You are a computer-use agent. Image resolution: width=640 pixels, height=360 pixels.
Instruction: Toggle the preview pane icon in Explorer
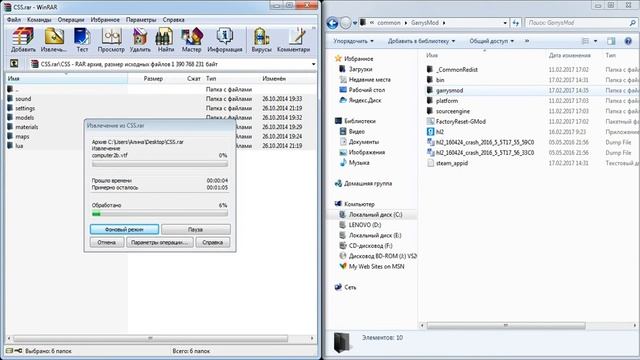(x=611, y=41)
